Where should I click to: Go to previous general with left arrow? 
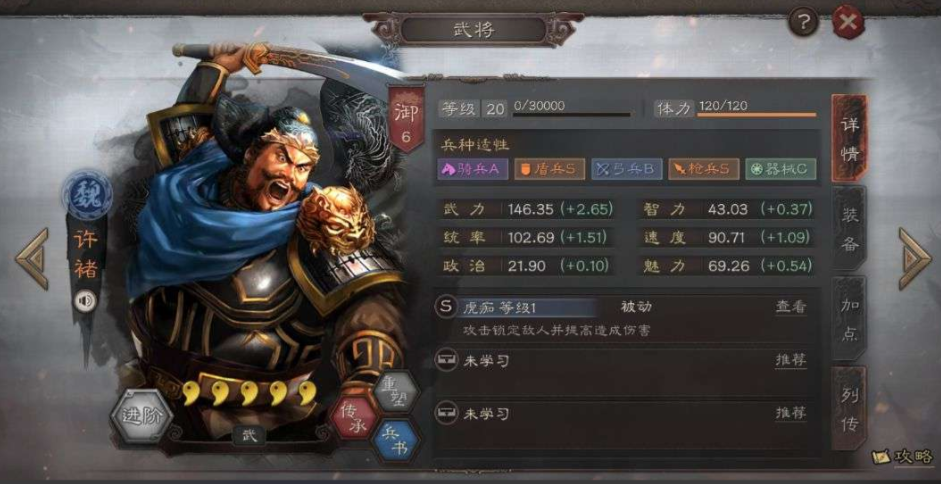[x=31, y=259]
